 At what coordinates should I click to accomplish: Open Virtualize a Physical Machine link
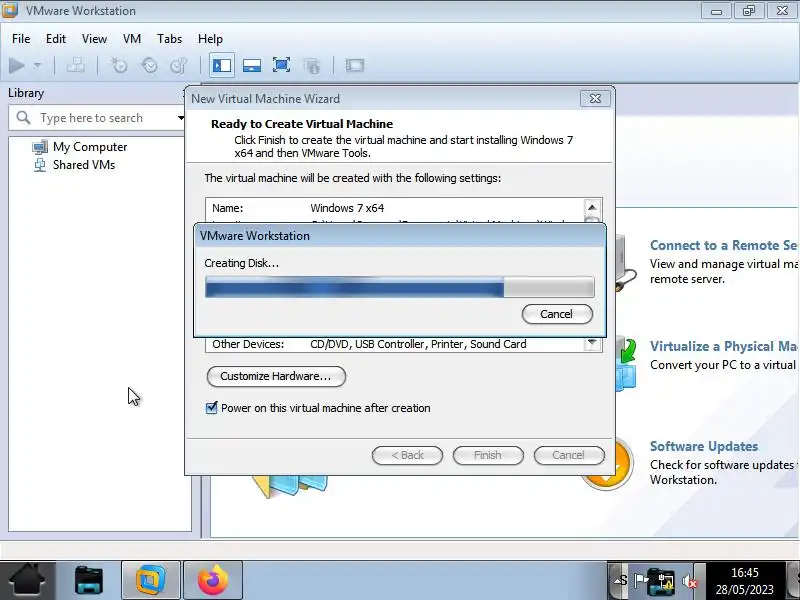[x=724, y=346]
